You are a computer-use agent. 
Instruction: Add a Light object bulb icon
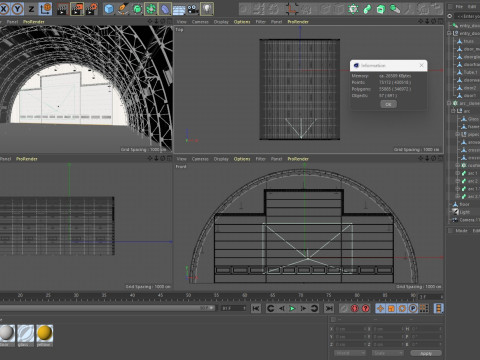click(207, 9)
